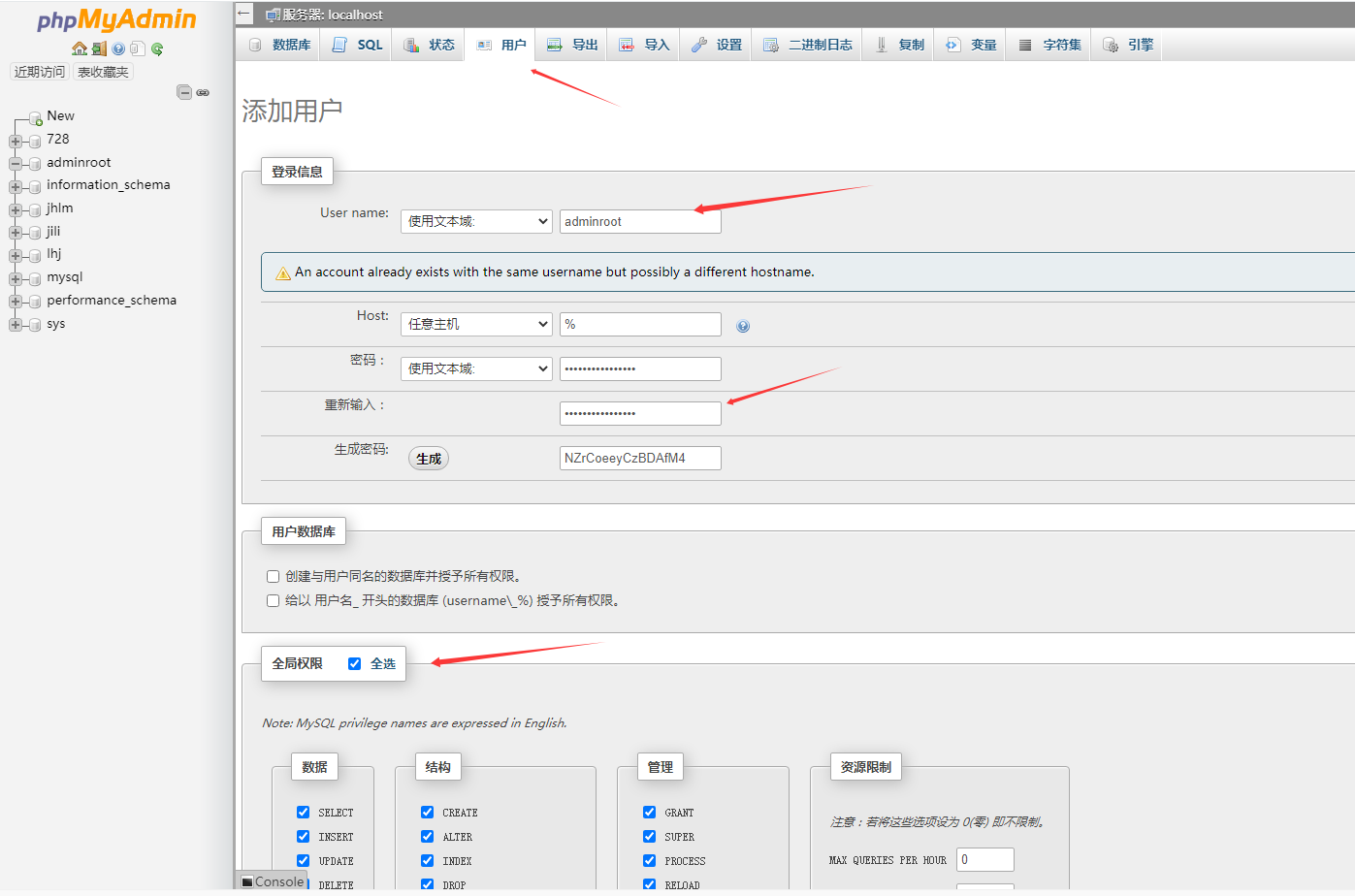The height and width of the screenshot is (896, 1355).
Task: Expand the jhlm database node
Action: [x=15, y=210]
